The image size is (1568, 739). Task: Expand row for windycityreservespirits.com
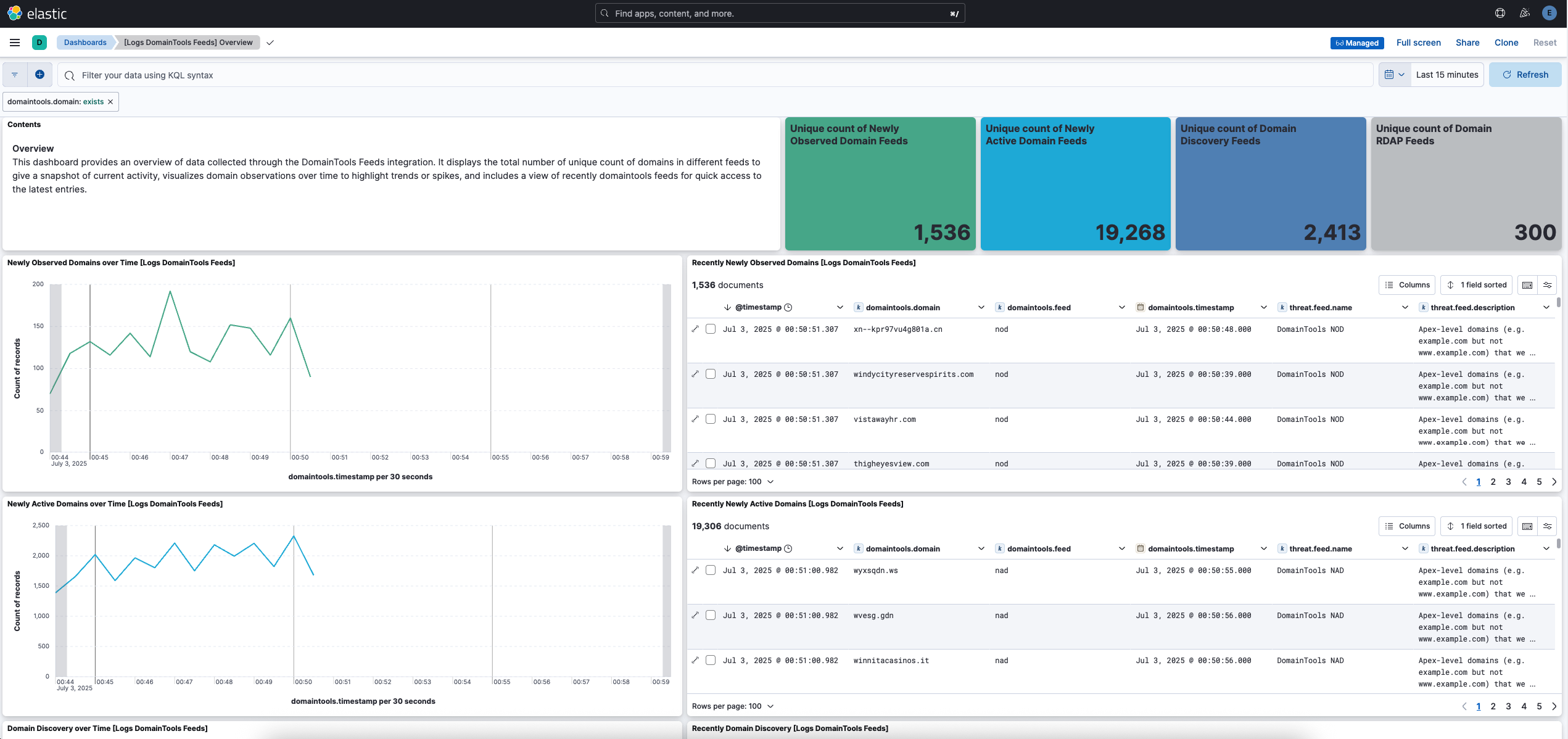[695, 374]
